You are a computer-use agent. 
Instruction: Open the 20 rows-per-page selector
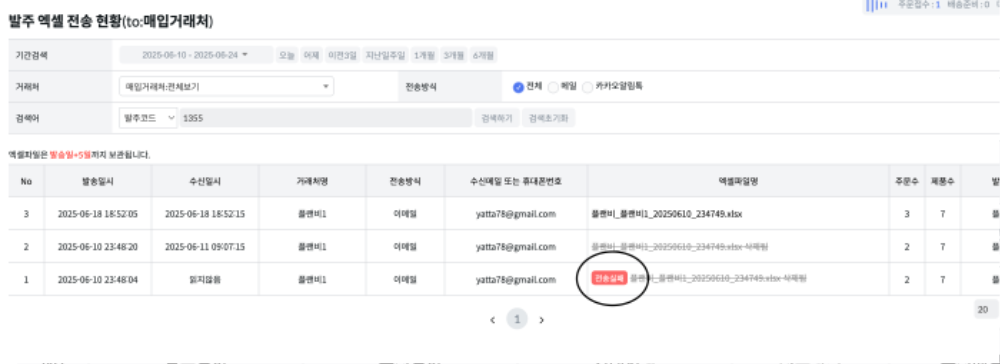click(986, 309)
